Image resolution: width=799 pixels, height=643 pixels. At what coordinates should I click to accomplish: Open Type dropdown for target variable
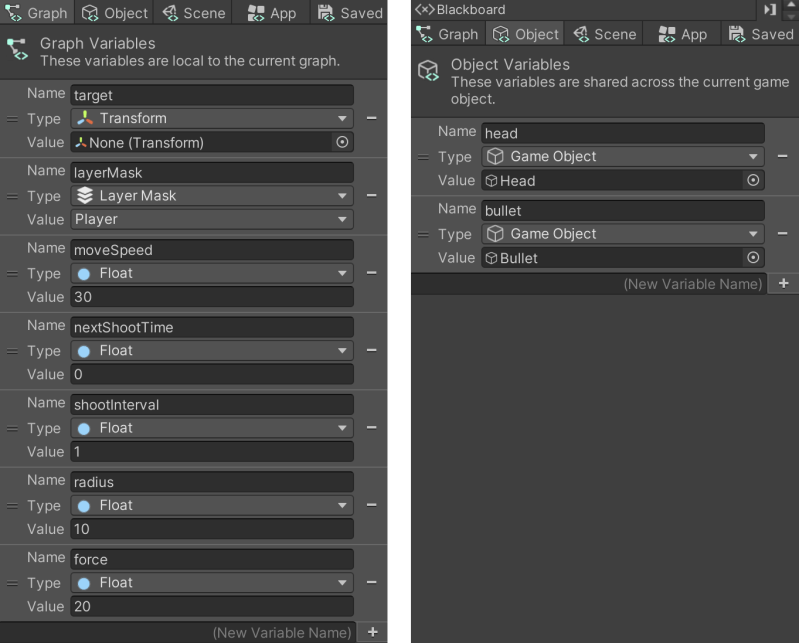tap(211, 118)
